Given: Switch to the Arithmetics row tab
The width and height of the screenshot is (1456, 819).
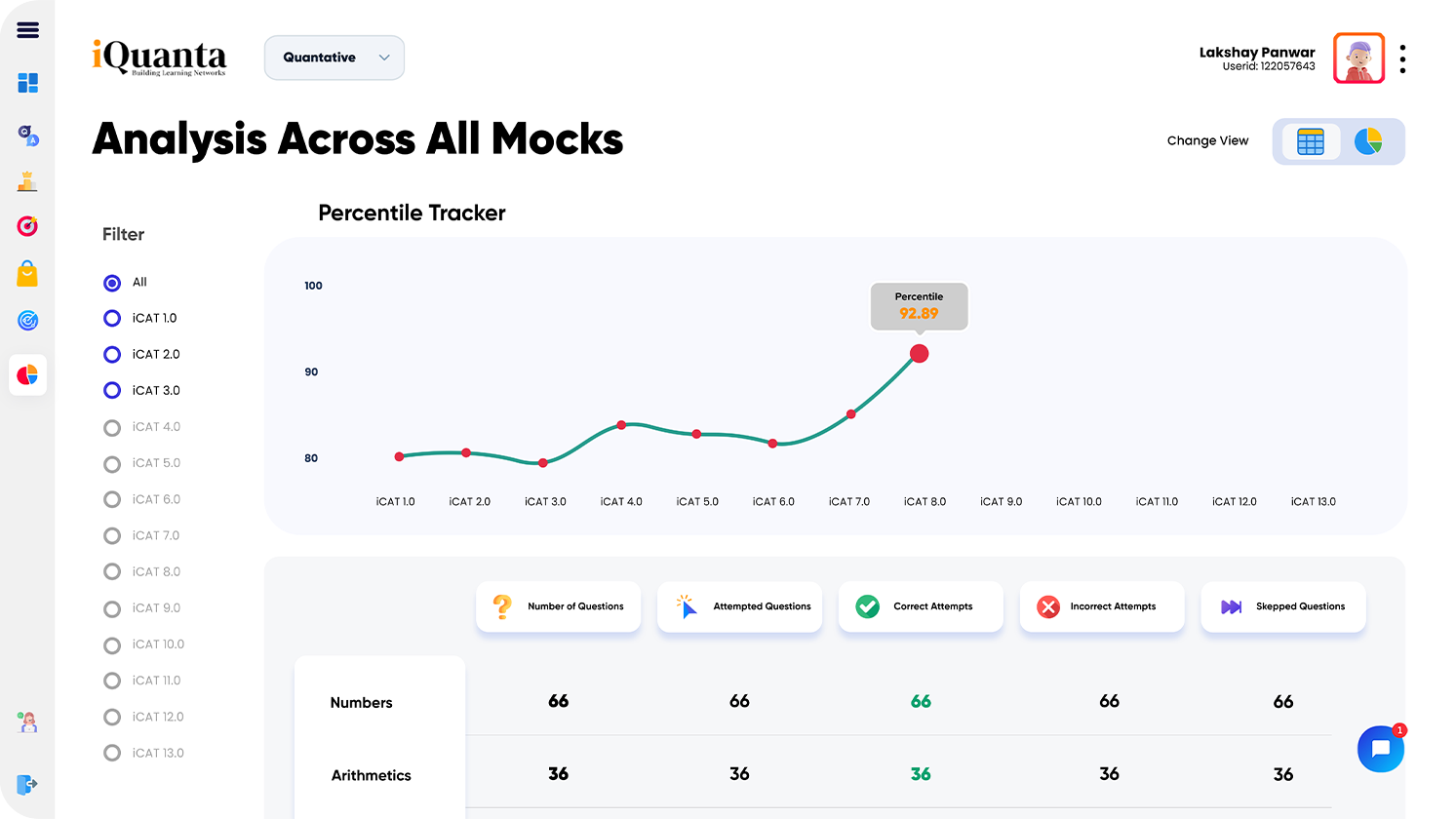Looking at the screenshot, I should point(372,775).
